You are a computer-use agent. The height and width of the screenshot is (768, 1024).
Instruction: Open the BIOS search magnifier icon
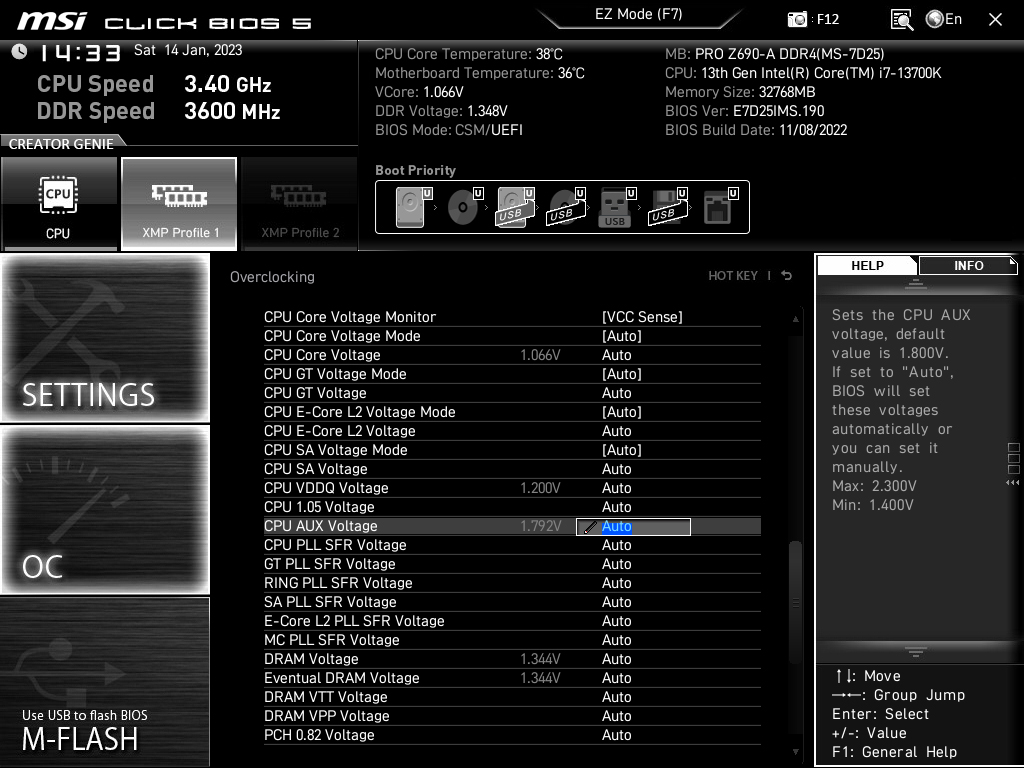click(x=902, y=20)
